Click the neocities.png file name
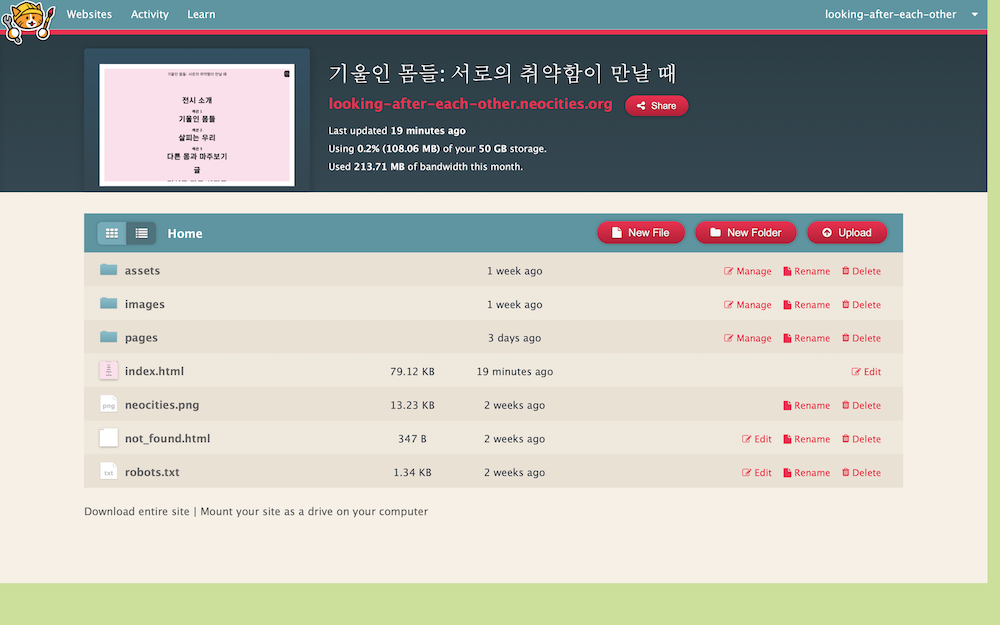Screen dimensions: 1000x625 click(x=162, y=405)
